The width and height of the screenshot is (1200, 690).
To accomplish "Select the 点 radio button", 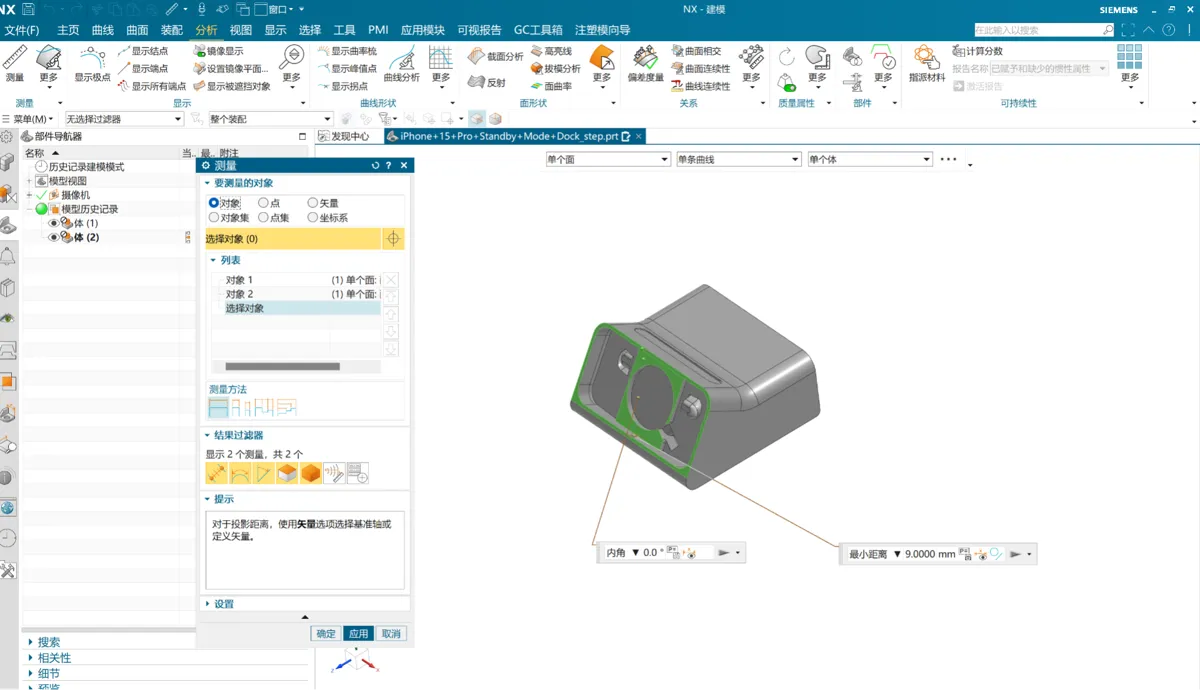I will coord(263,203).
